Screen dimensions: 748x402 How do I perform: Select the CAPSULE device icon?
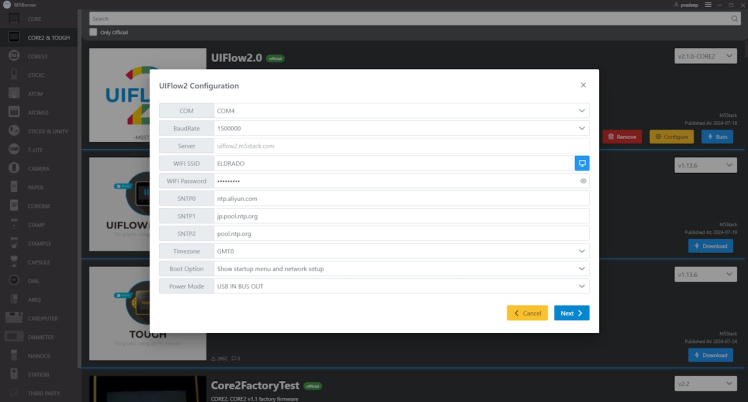click(x=14, y=261)
